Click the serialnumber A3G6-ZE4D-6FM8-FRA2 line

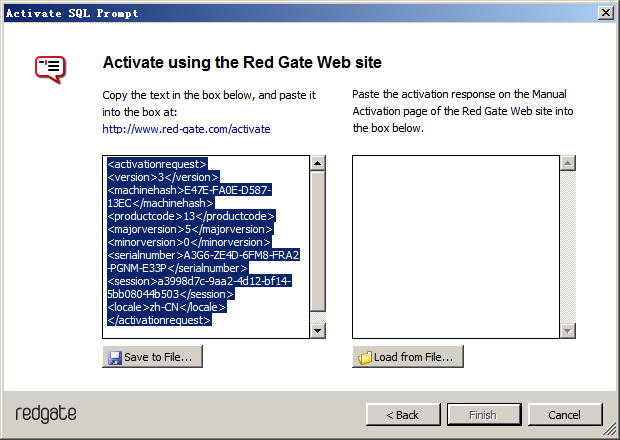tap(203, 255)
